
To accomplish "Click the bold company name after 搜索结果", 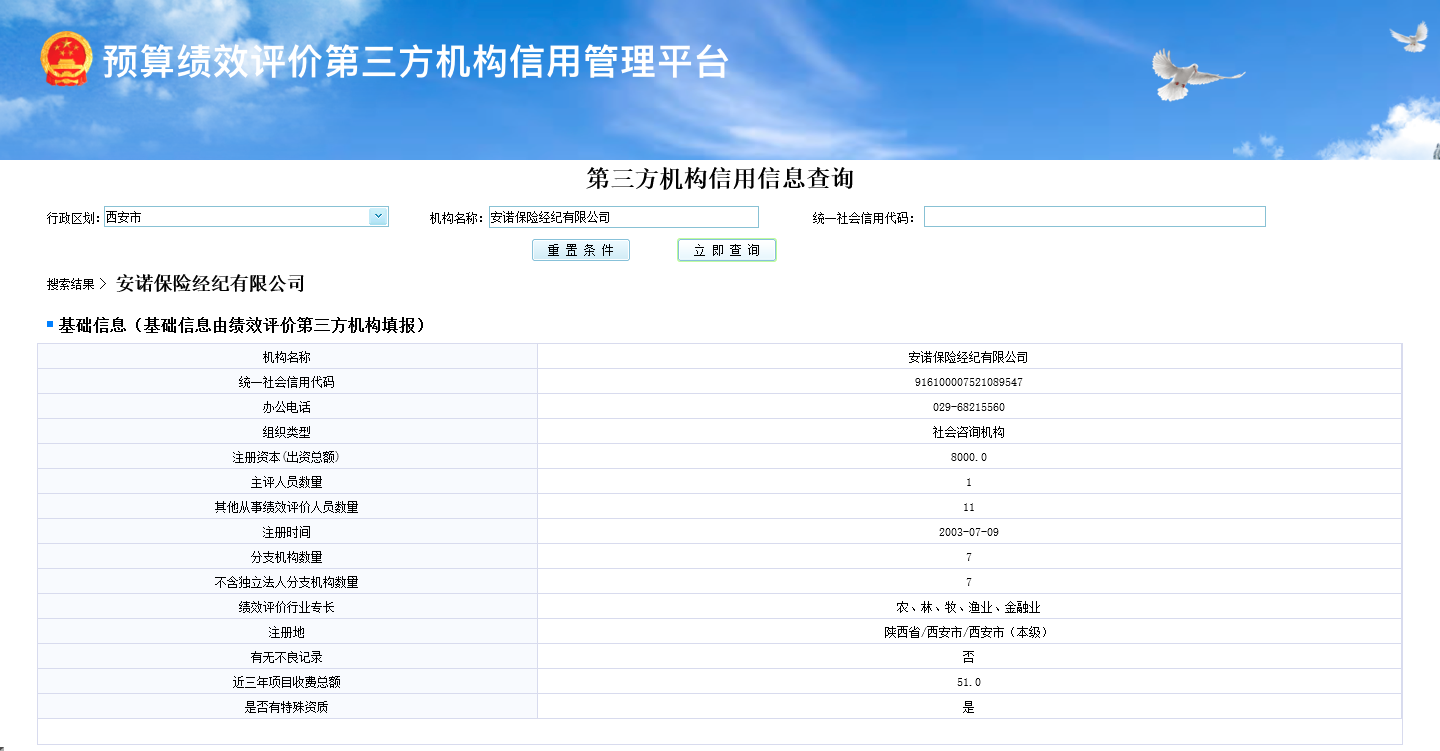I will (210, 284).
